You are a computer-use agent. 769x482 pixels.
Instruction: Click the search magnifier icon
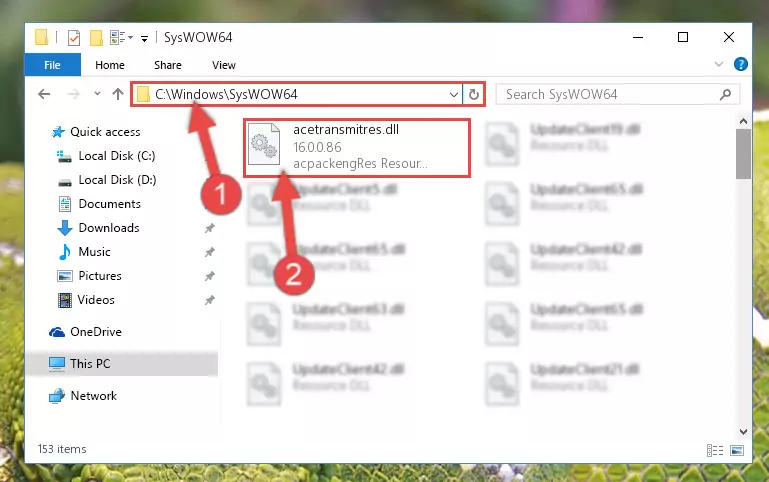point(725,94)
